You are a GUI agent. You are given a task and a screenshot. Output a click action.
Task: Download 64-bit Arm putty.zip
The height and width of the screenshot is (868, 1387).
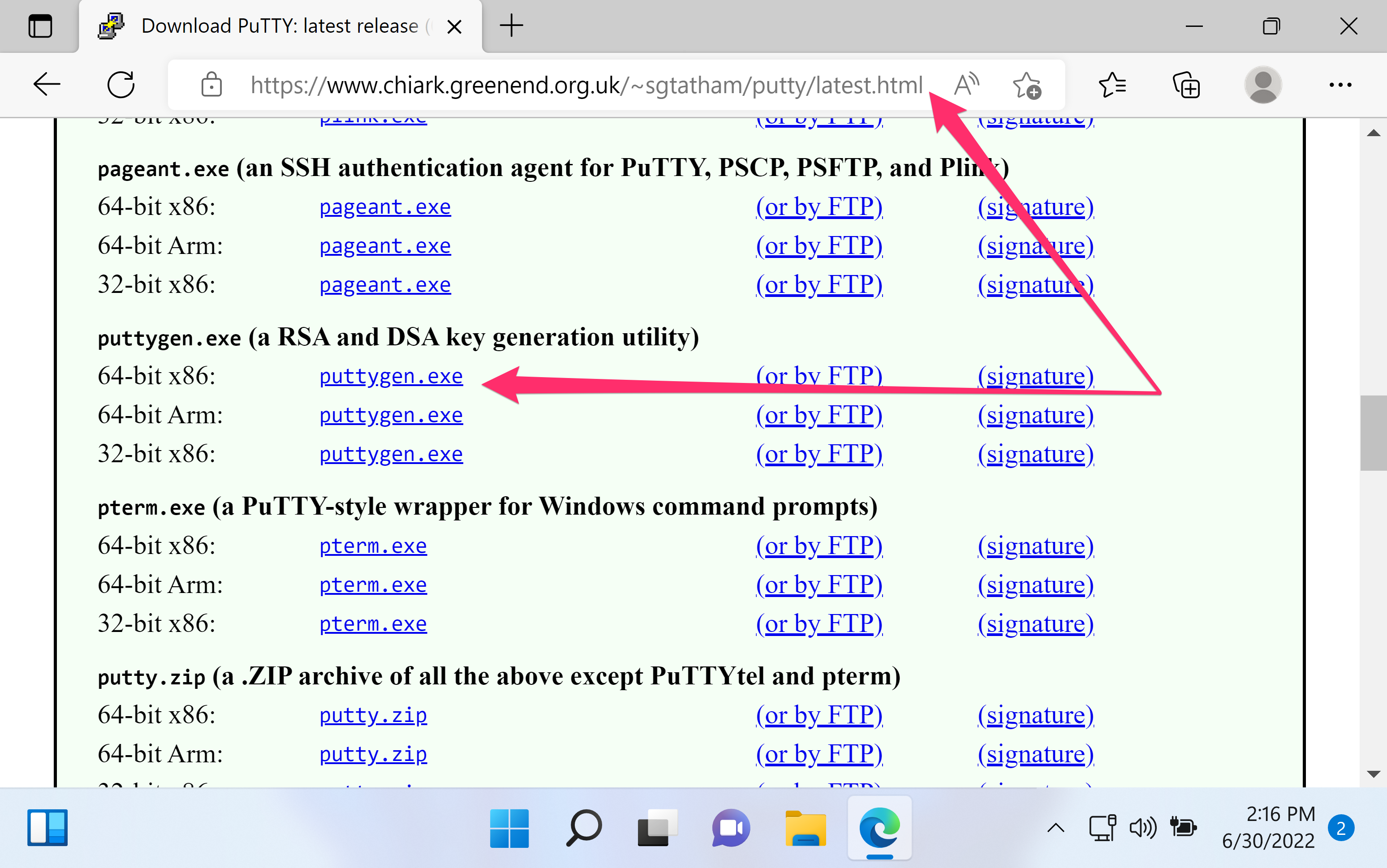pos(373,754)
